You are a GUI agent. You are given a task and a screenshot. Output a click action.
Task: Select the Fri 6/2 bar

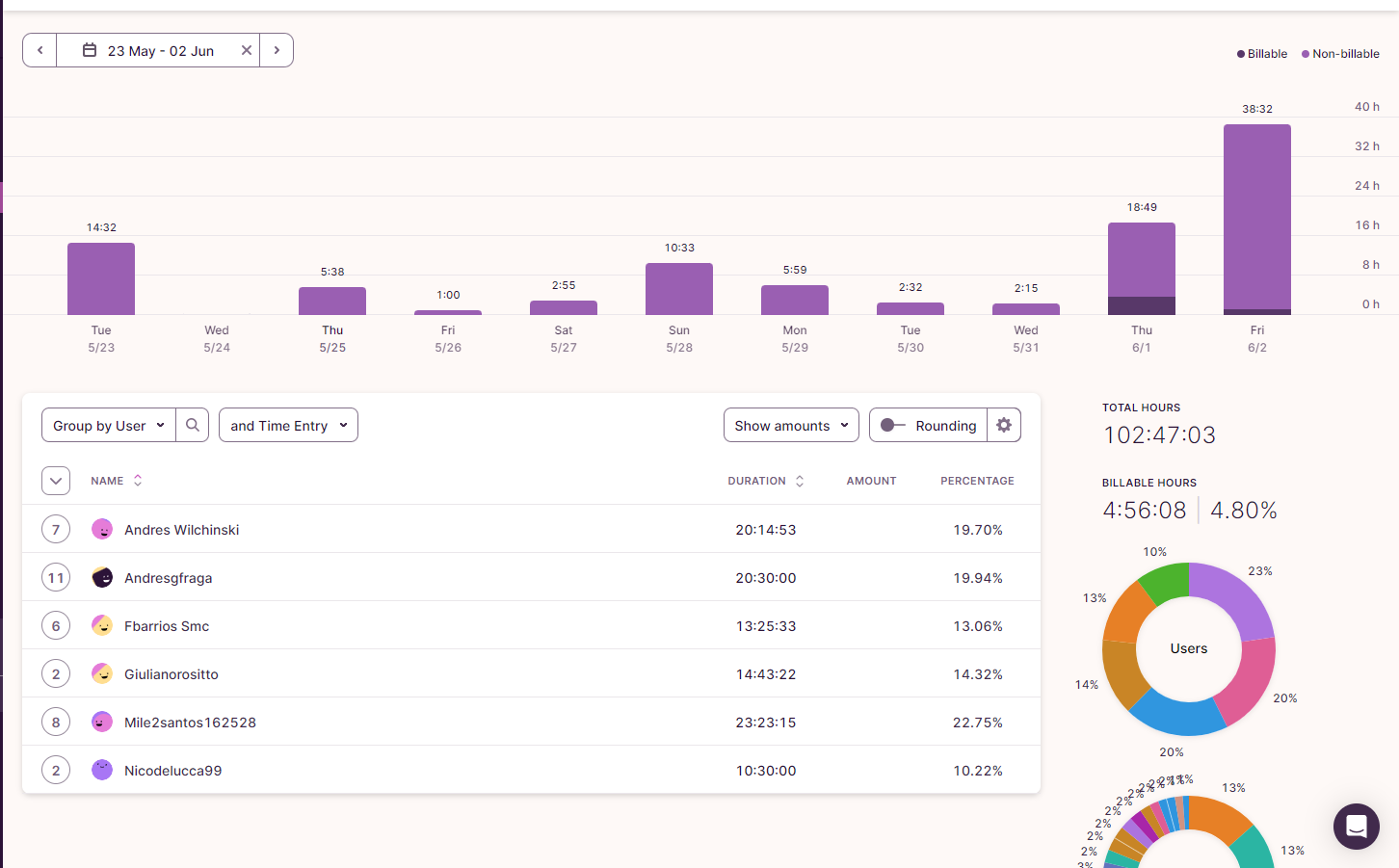tap(1257, 220)
